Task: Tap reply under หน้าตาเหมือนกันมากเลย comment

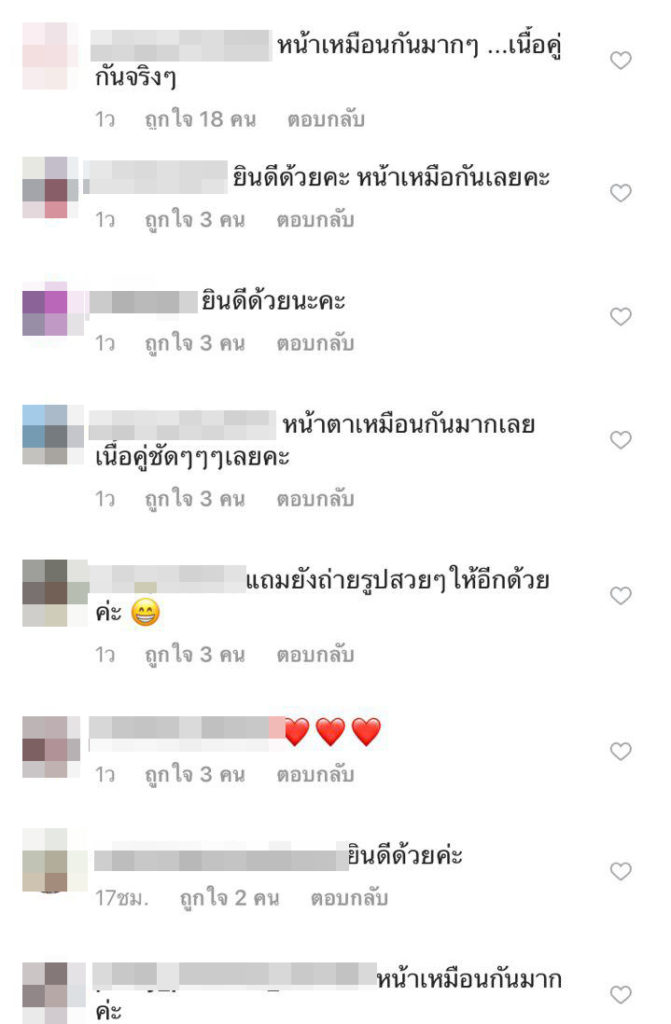Action: coord(315,499)
